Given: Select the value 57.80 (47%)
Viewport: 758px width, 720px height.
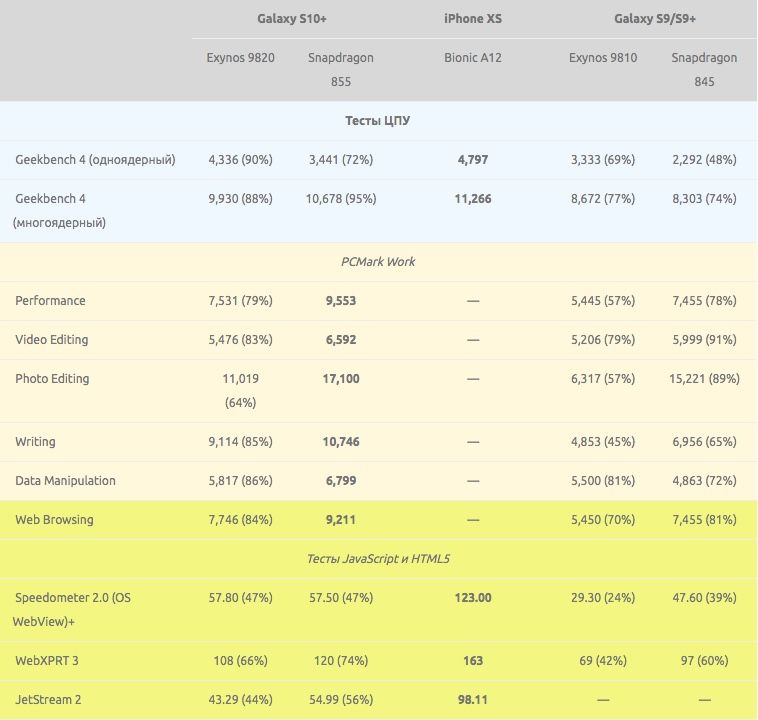Looking at the screenshot, I should [x=240, y=598].
